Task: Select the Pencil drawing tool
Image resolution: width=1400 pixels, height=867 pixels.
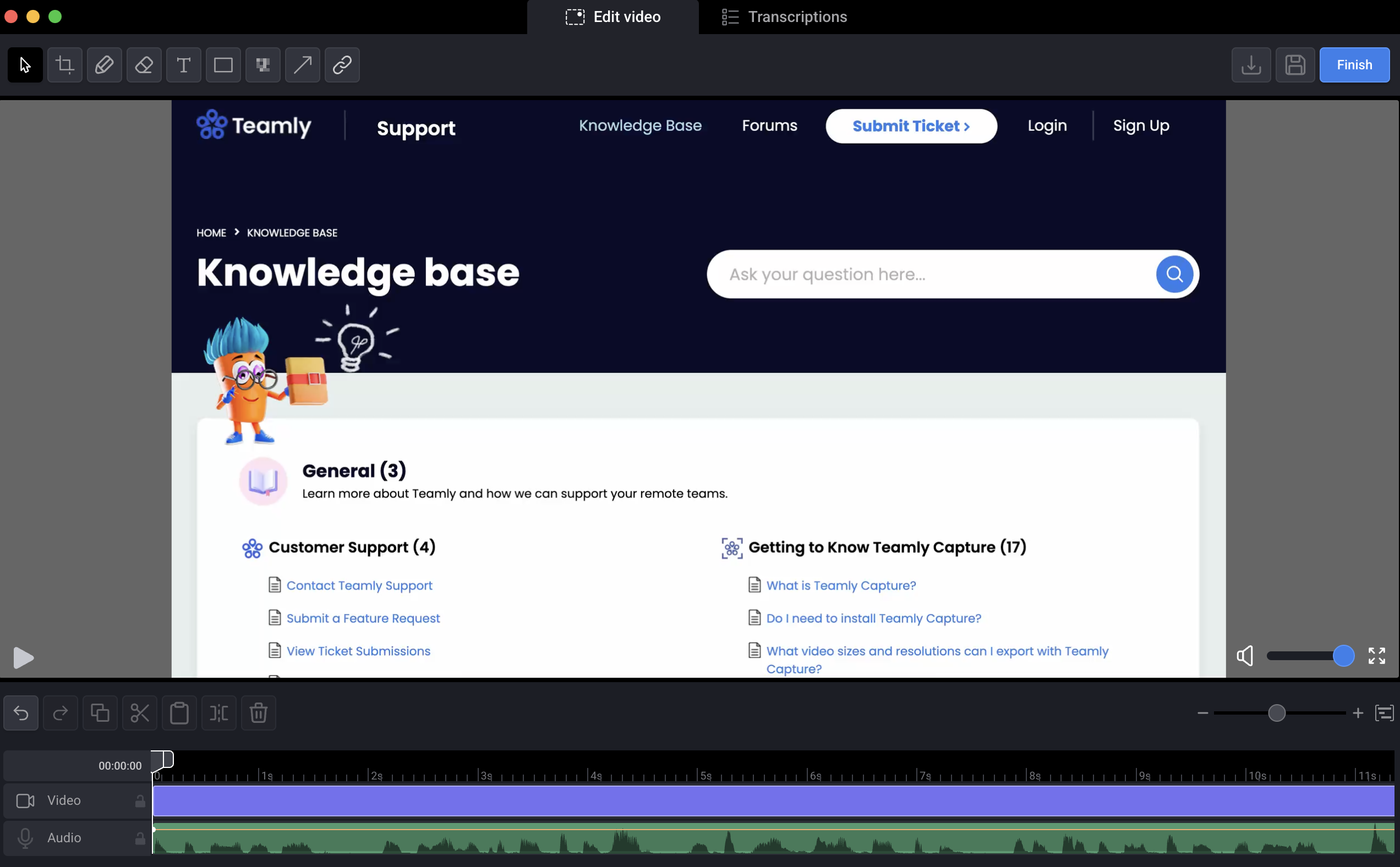Action: [105, 65]
